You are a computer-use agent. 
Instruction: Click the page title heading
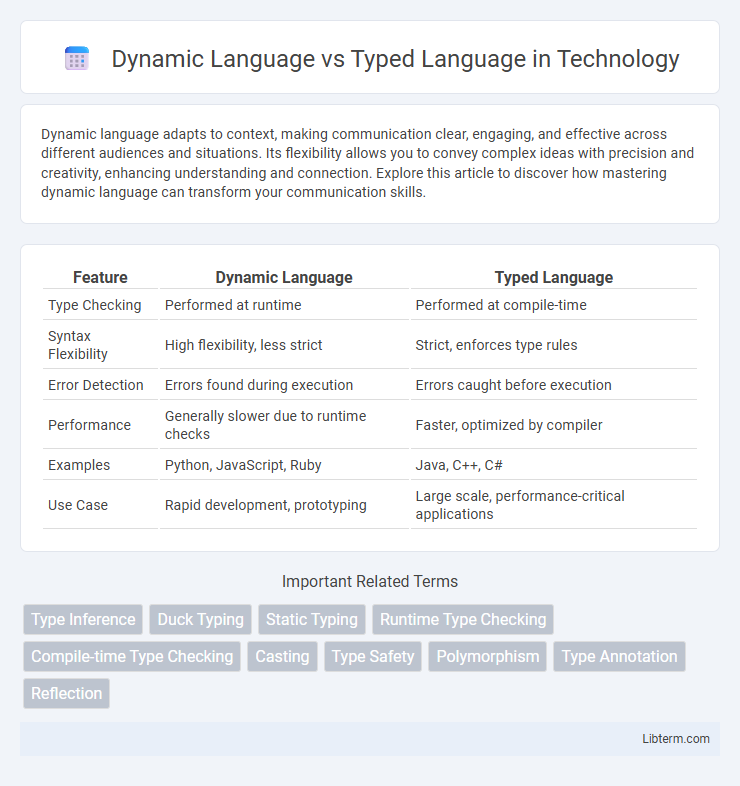(x=395, y=59)
